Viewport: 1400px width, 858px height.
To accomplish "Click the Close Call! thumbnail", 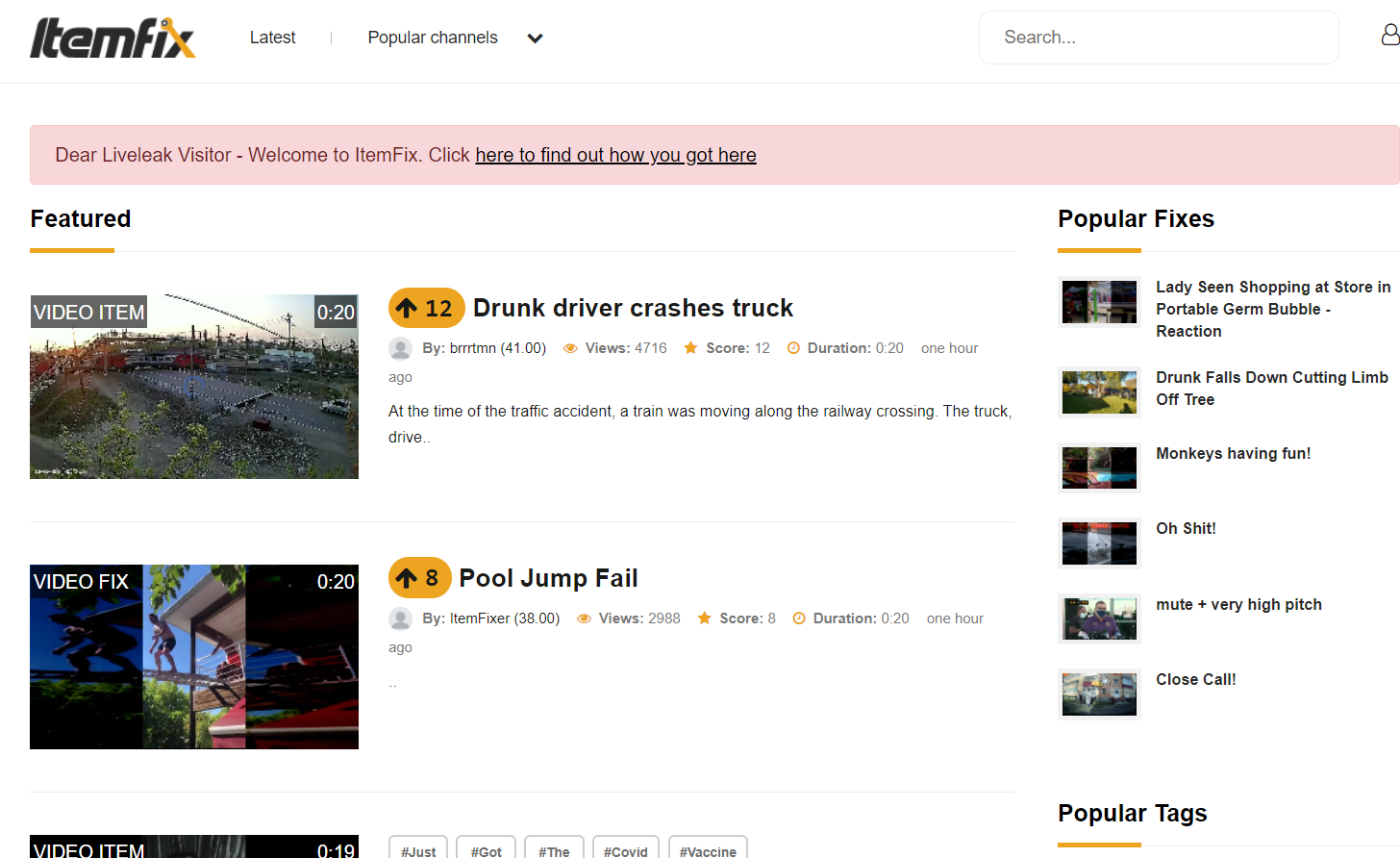I will click(x=1099, y=694).
